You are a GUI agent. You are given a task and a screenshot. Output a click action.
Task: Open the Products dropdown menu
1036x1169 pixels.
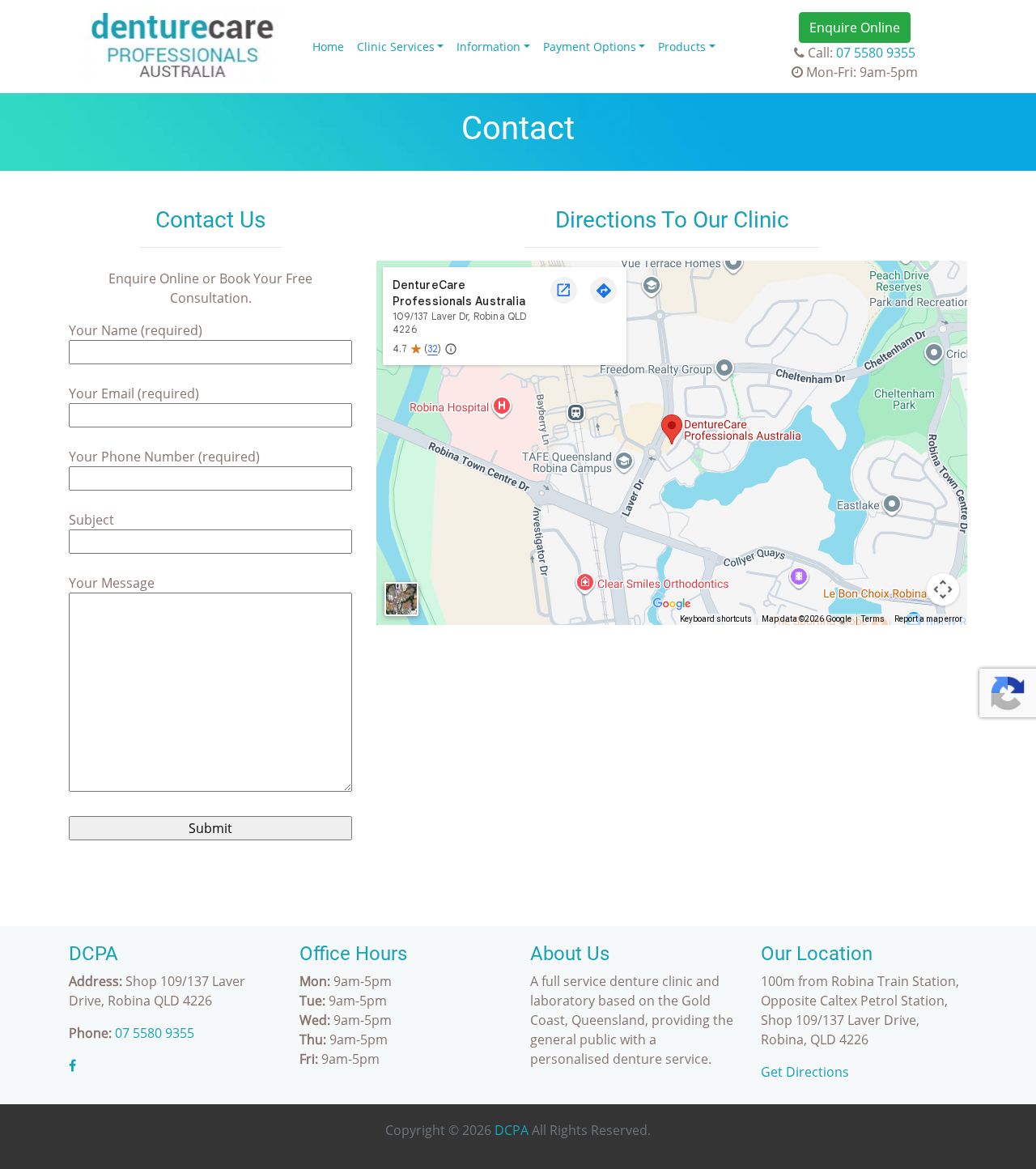click(686, 47)
